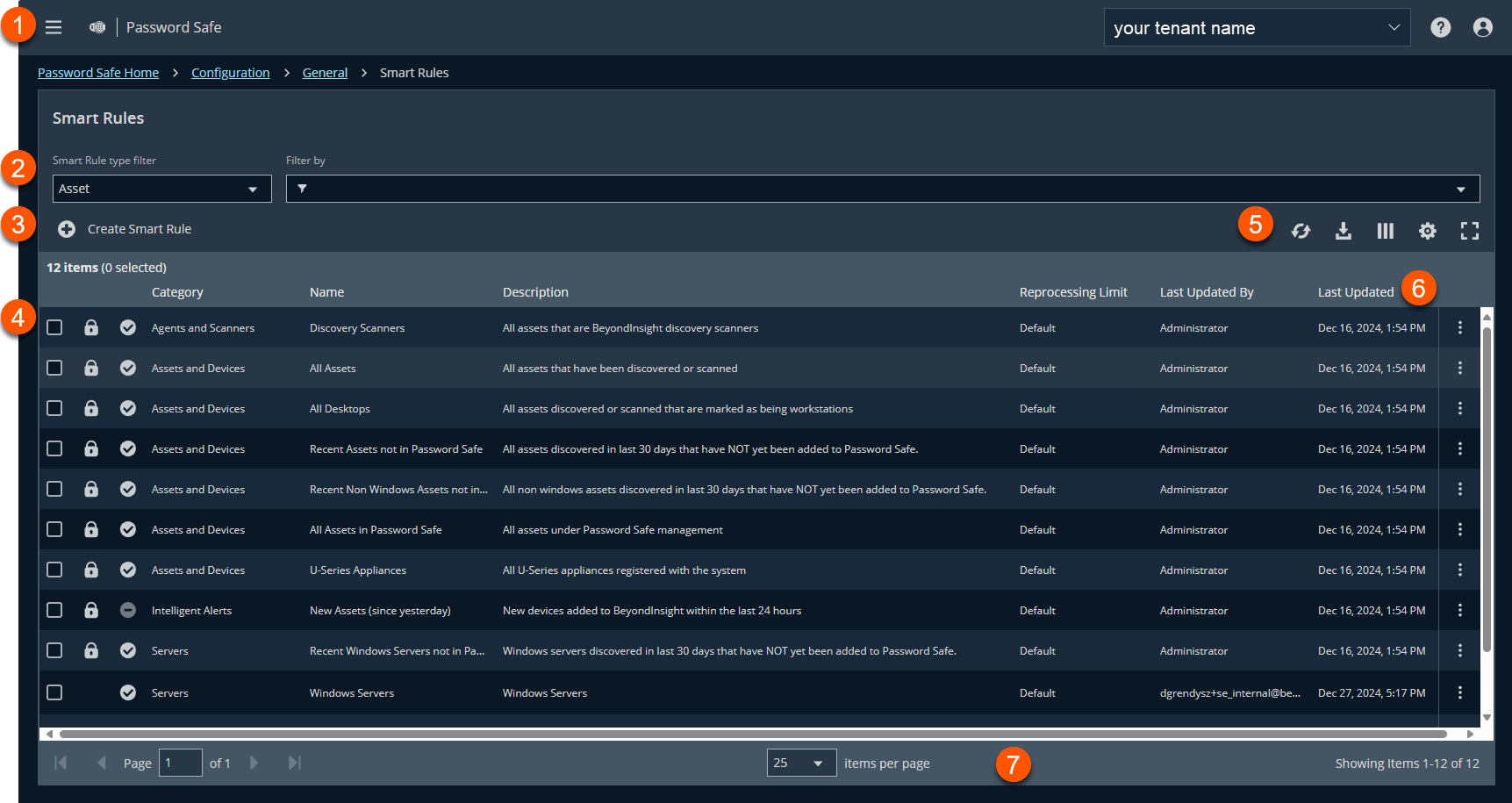Image resolution: width=1512 pixels, height=803 pixels.
Task: Open row actions menu for Windows Servers
Action: [x=1459, y=692]
